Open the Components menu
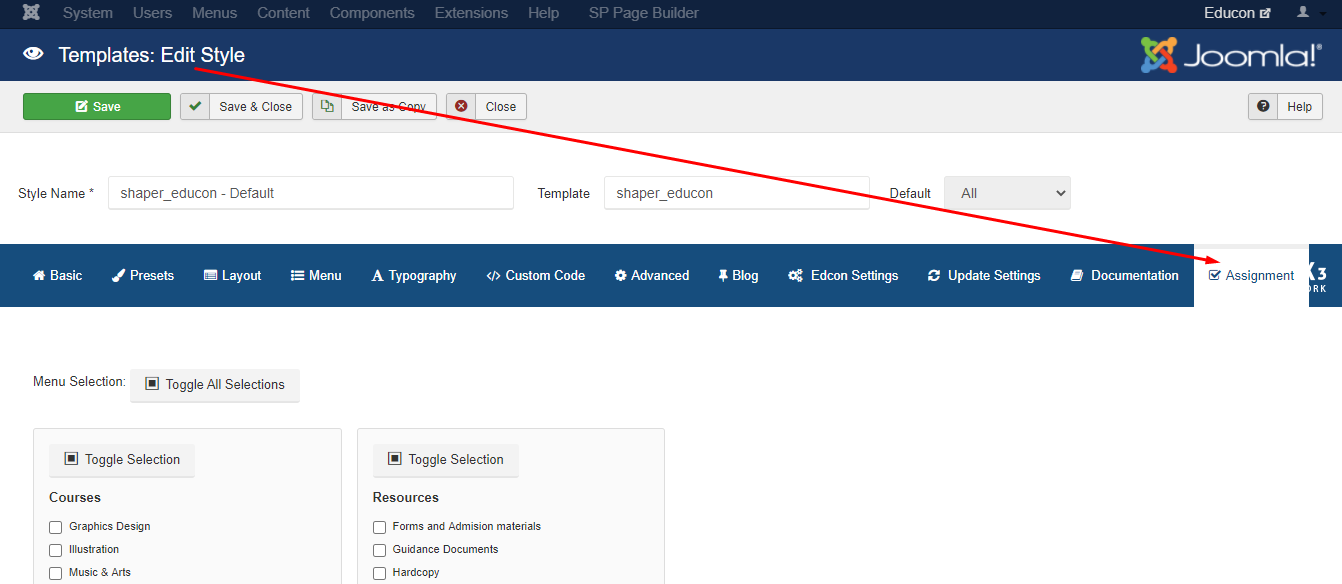The image size is (1342, 584). (x=372, y=13)
